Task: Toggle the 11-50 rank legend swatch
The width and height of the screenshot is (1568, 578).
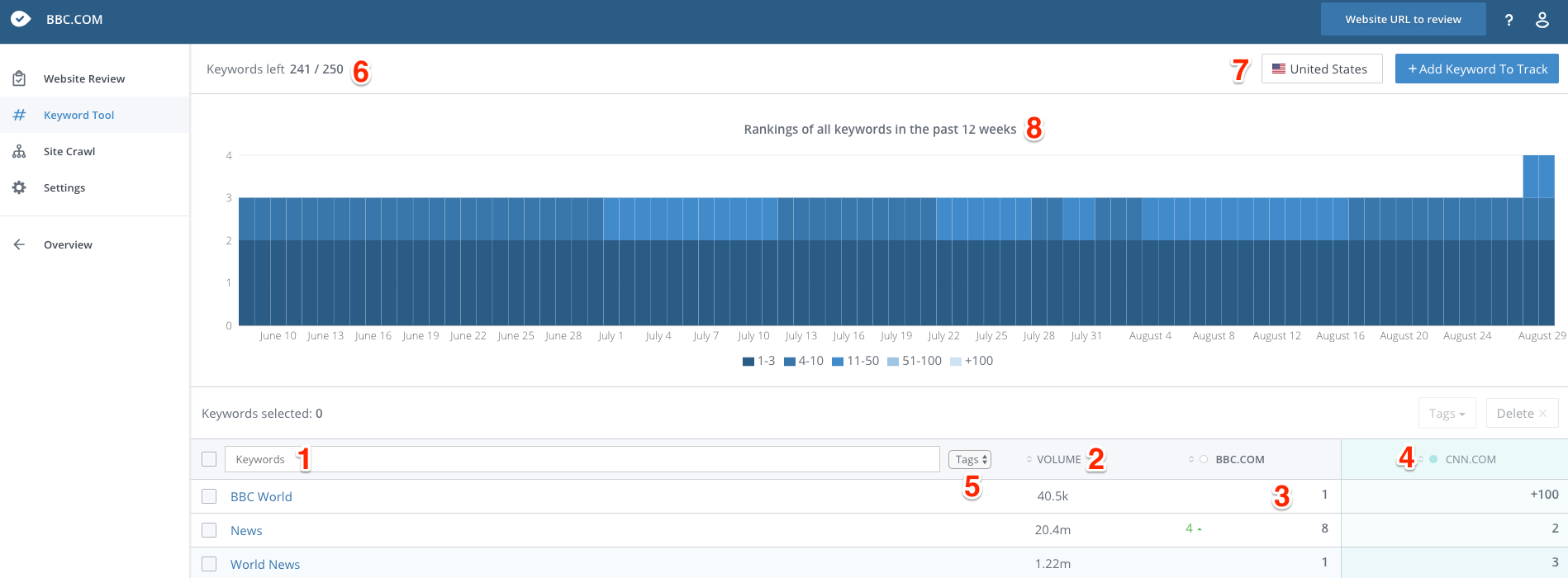Action: tap(838, 362)
